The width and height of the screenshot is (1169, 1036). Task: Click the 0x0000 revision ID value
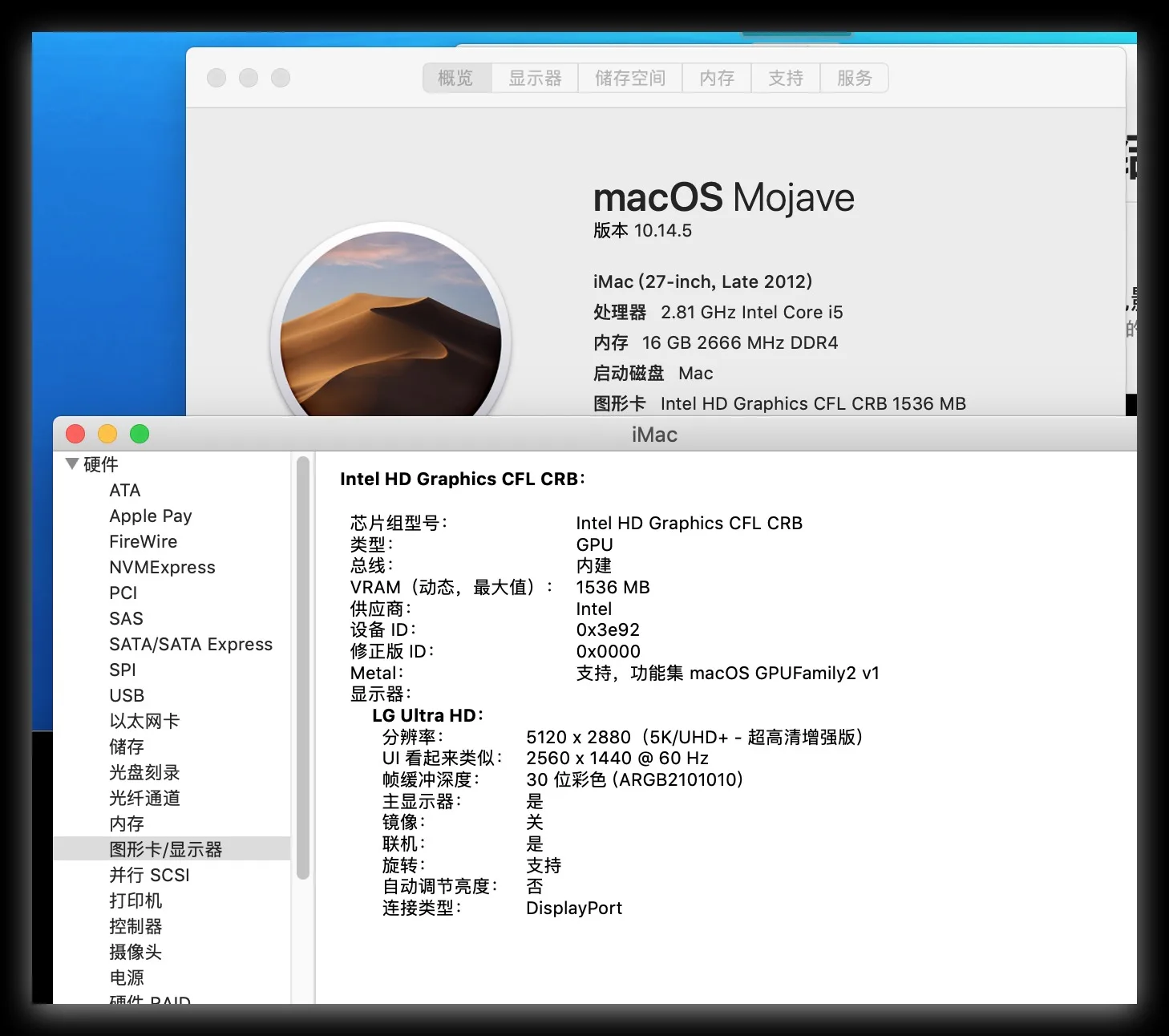click(609, 651)
